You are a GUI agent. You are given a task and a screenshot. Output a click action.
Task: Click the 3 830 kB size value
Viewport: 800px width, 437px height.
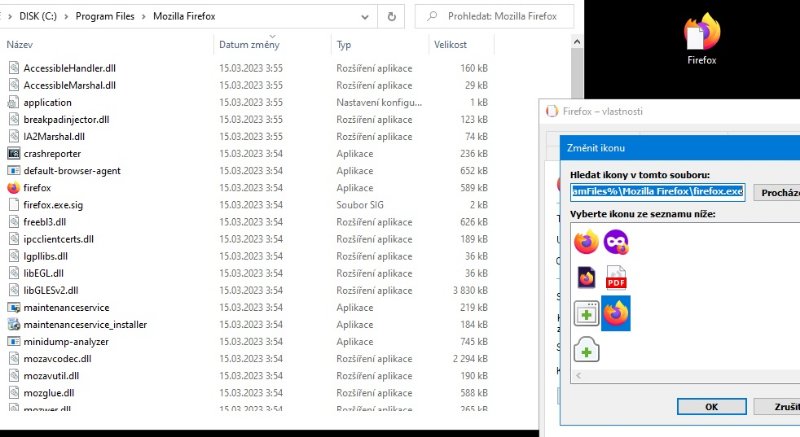click(470, 290)
